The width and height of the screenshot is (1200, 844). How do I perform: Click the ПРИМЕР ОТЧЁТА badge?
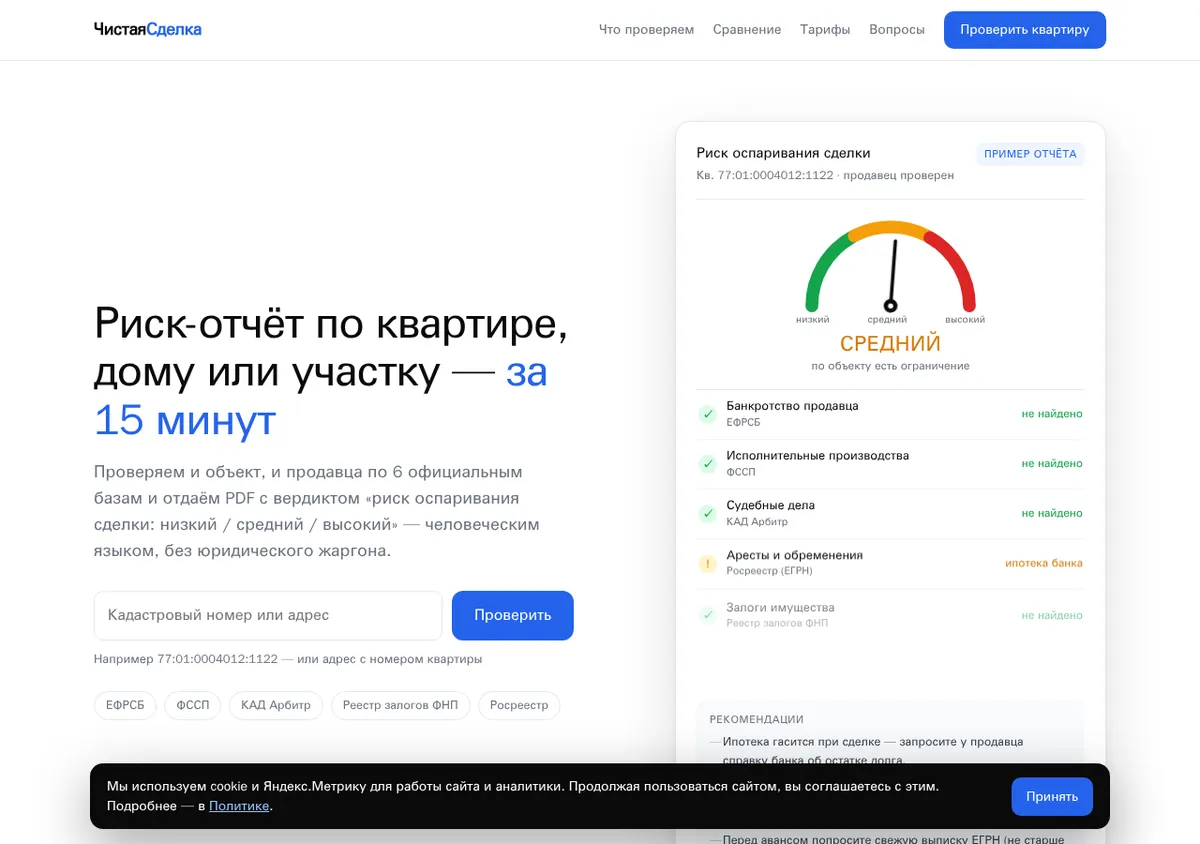click(x=1030, y=154)
